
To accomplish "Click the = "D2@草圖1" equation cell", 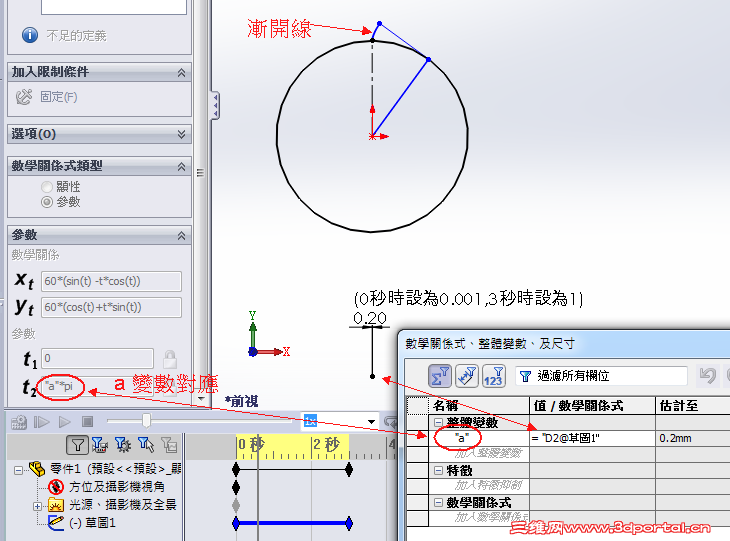I will pyautogui.click(x=592, y=438).
